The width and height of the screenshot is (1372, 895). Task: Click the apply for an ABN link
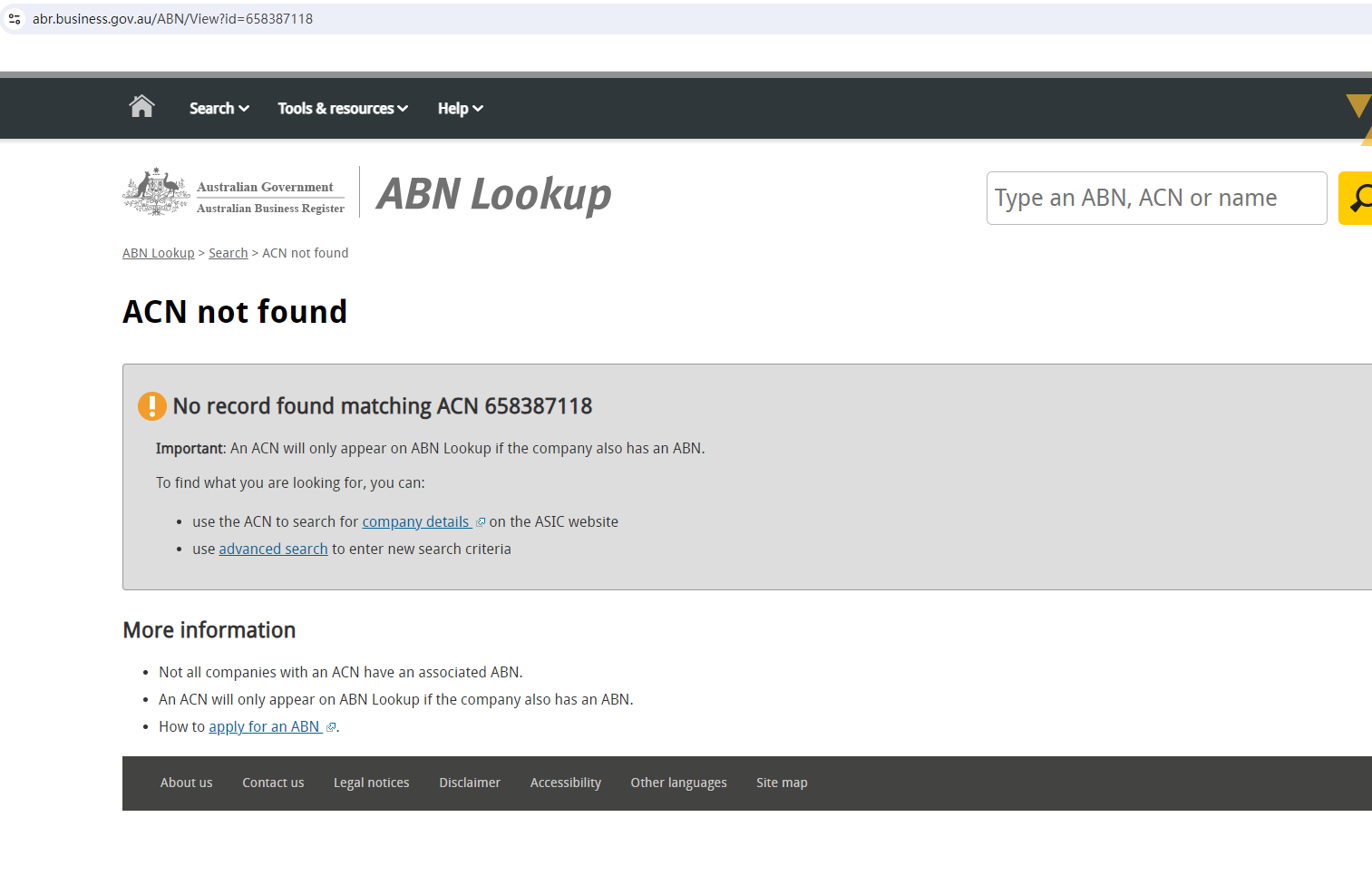tap(264, 727)
